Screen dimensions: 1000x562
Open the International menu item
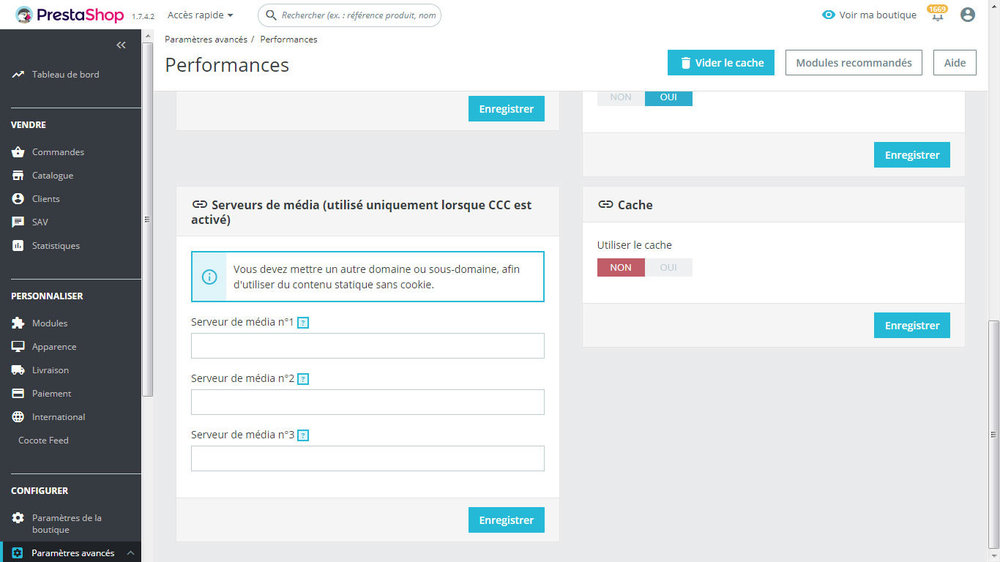pyautogui.click(x=59, y=417)
